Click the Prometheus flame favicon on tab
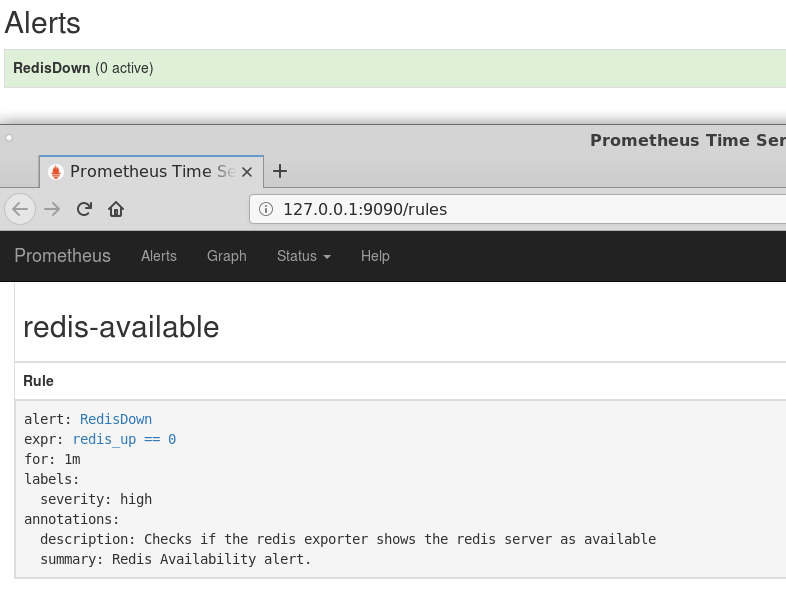Image resolution: width=786 pixels, height=592 pixels. (x=56, y=172)
